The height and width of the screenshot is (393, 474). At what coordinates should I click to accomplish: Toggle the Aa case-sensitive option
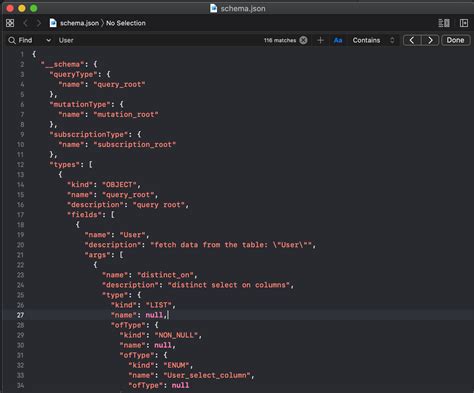[x=338, y=40]
